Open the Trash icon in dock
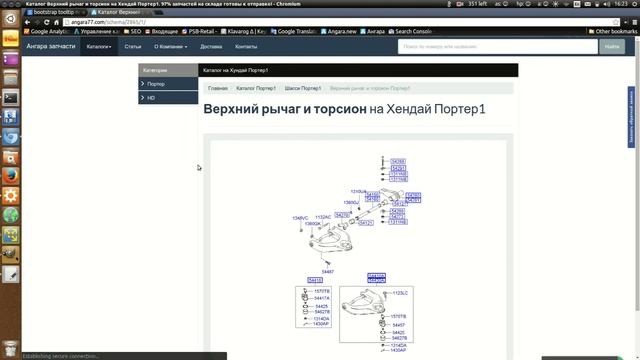This screenshot has height=360, width=640. click(11, 348)
